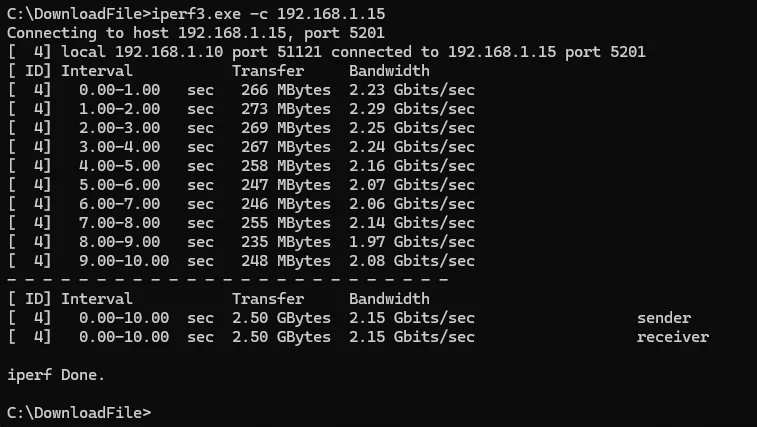
Task: Click the 258 MBytes transfer value
Action: (286, 166)
